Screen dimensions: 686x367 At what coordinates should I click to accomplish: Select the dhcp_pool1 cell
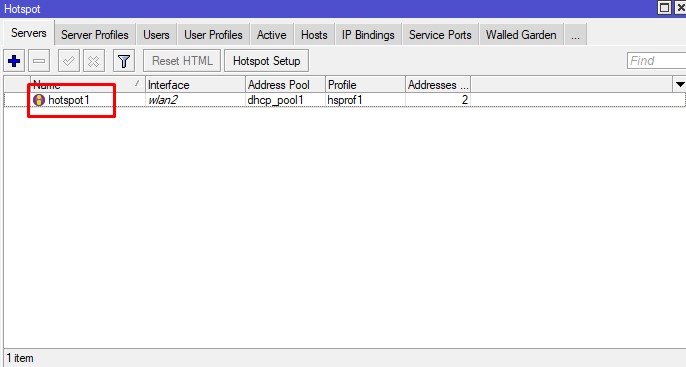(x=285, y=100)
